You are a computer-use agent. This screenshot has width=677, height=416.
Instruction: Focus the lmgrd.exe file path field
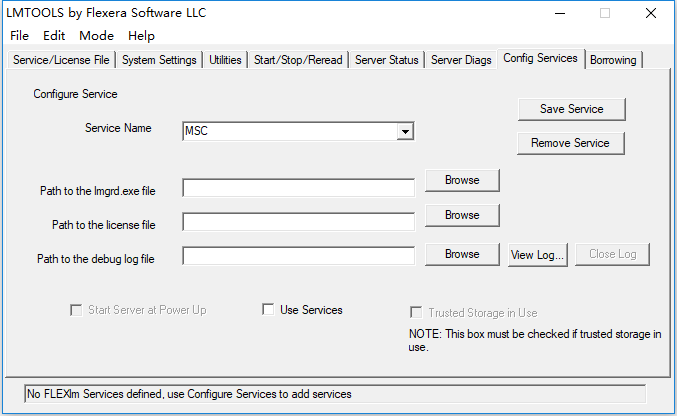[x=298, y=188]
